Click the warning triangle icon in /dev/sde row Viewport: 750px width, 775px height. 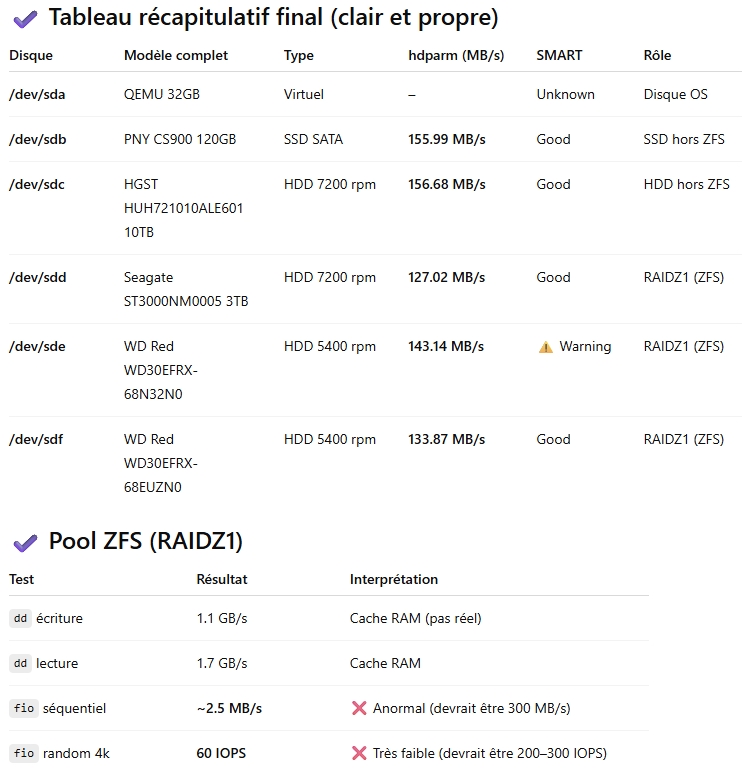545,347
